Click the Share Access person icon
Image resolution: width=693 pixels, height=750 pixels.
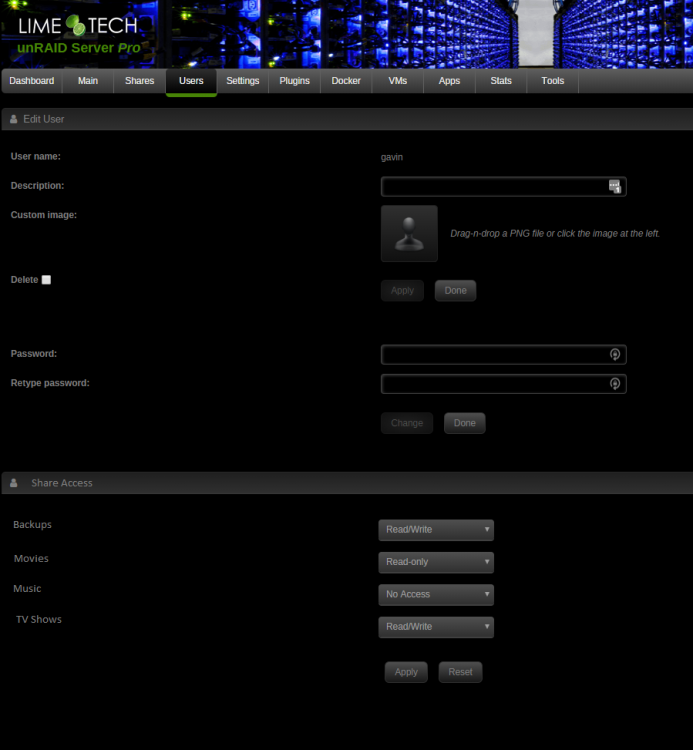[13, 483]
